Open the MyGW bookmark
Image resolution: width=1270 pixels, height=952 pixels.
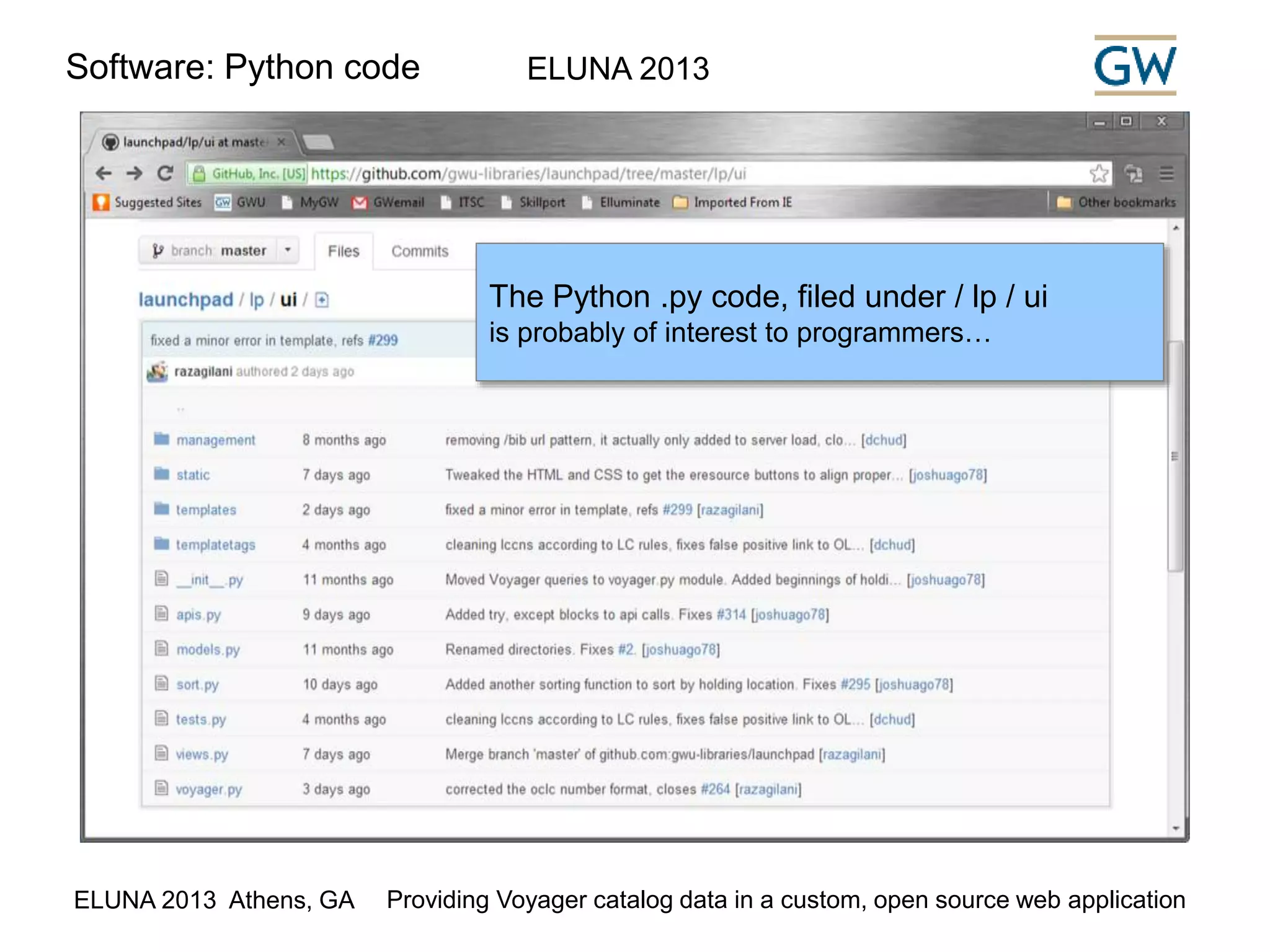[310, 203]
